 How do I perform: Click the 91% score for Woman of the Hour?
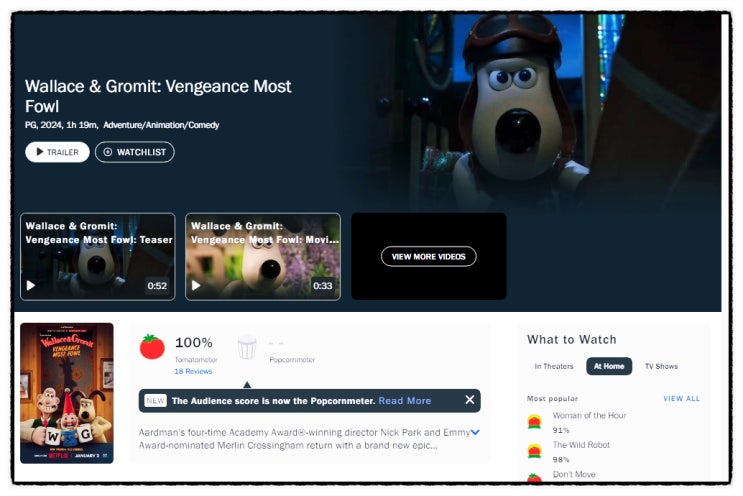[x=561, y=430]
